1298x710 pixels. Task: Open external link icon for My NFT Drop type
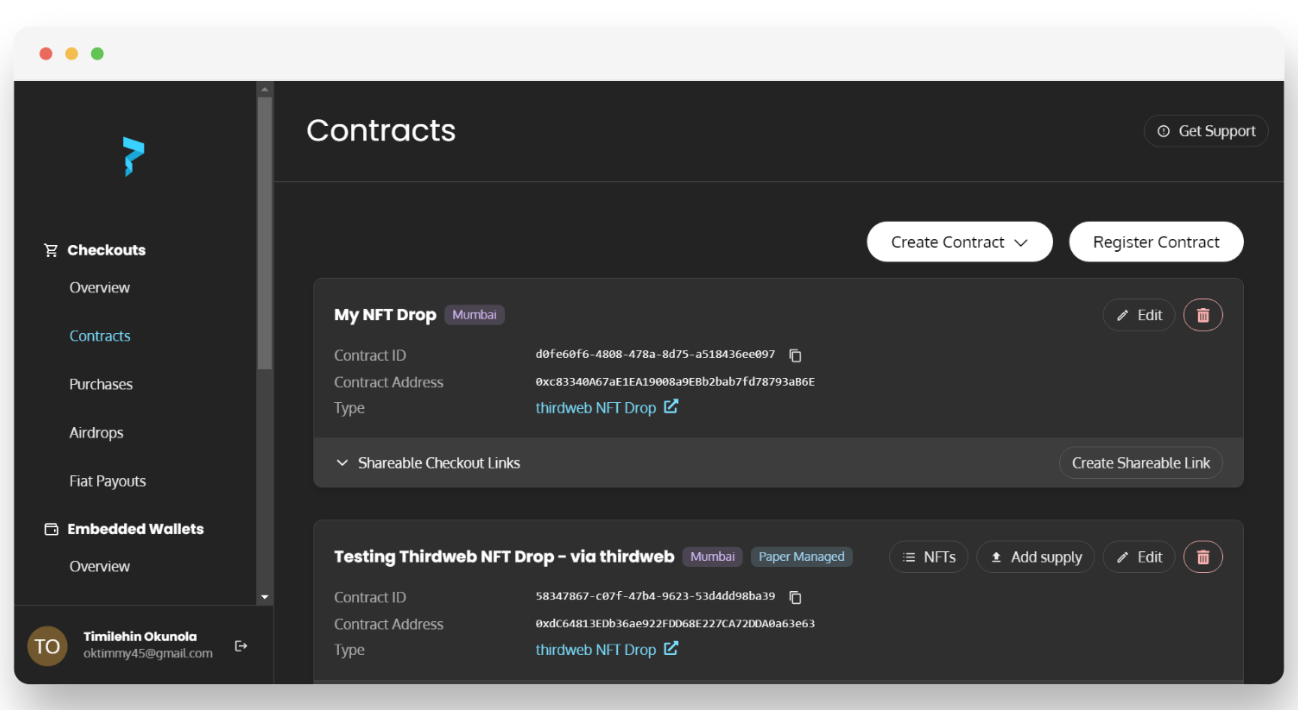671,407
